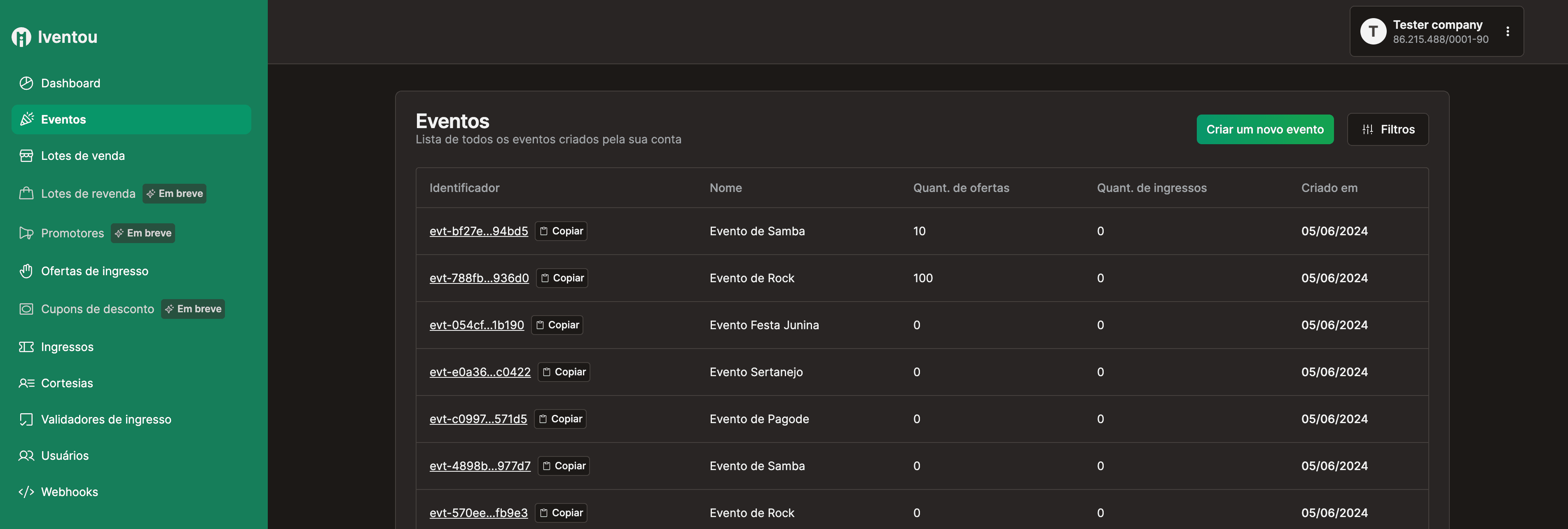
Task: Open event link evt-c0997...571d5
Action: pos(478,419)
